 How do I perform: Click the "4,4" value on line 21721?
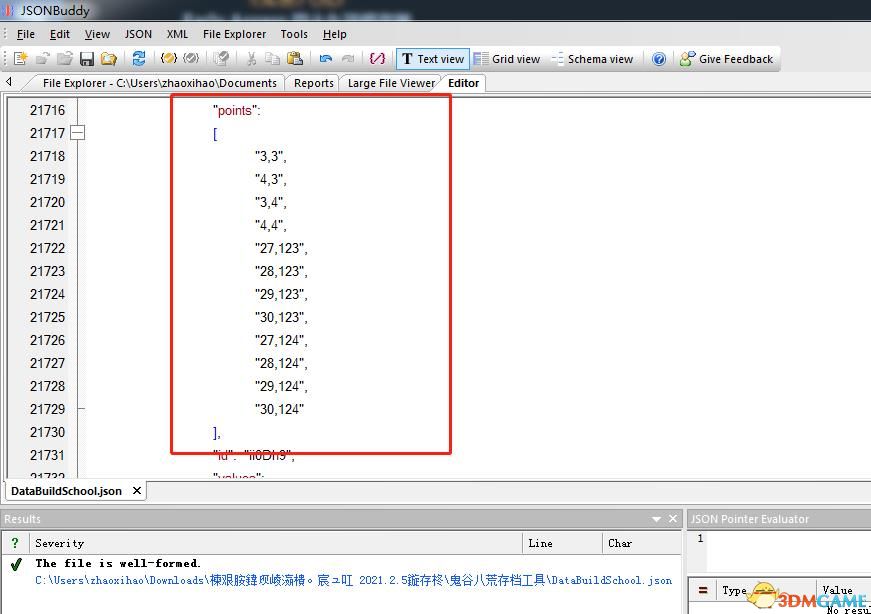point(271,225)
